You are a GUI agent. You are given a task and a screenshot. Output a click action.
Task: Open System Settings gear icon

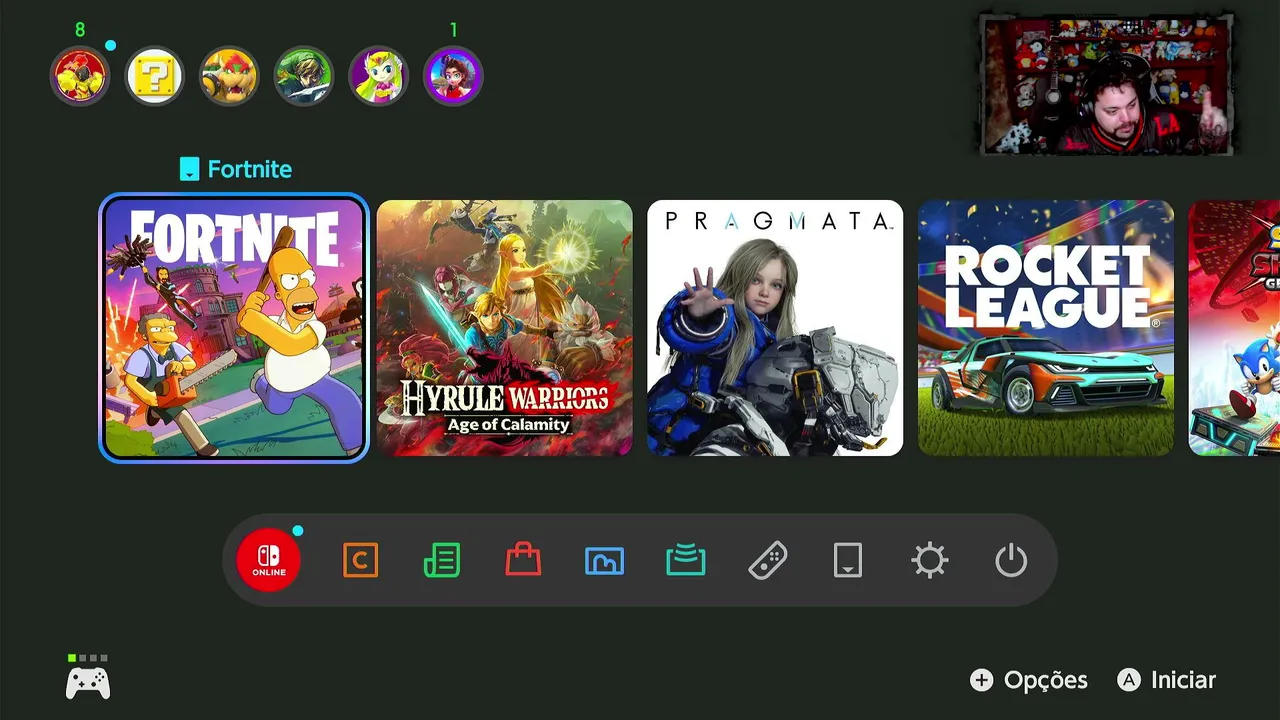click(x=929, y=560)
